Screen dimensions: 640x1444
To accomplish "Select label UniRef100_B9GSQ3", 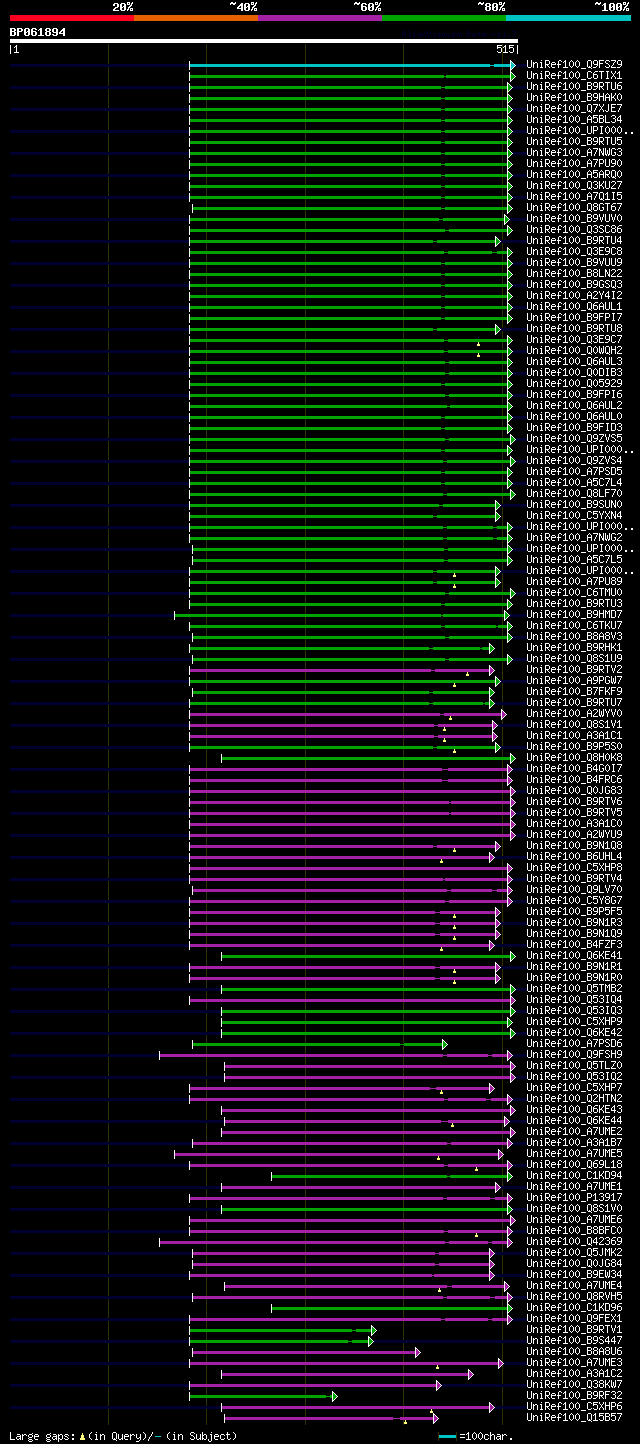I will coord(574,285).
